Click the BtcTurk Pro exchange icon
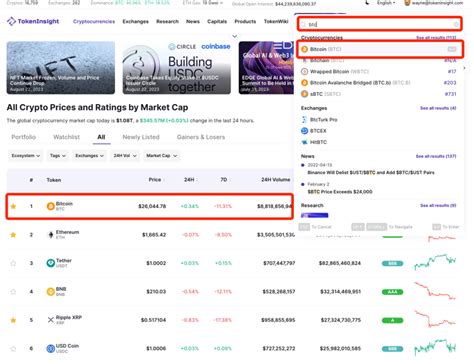This screenshot has height=364, width=474. coord(304,119)
